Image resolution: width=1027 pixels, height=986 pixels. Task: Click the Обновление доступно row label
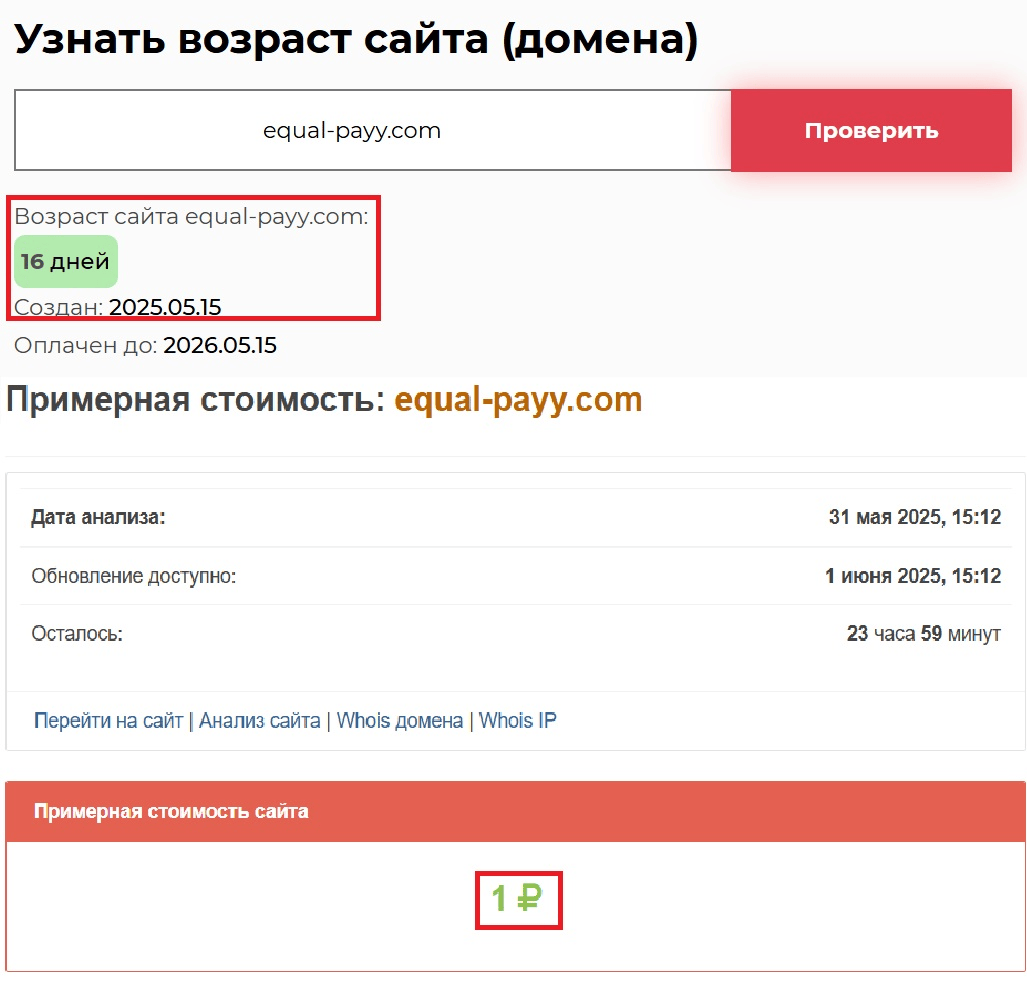(133, 576)
